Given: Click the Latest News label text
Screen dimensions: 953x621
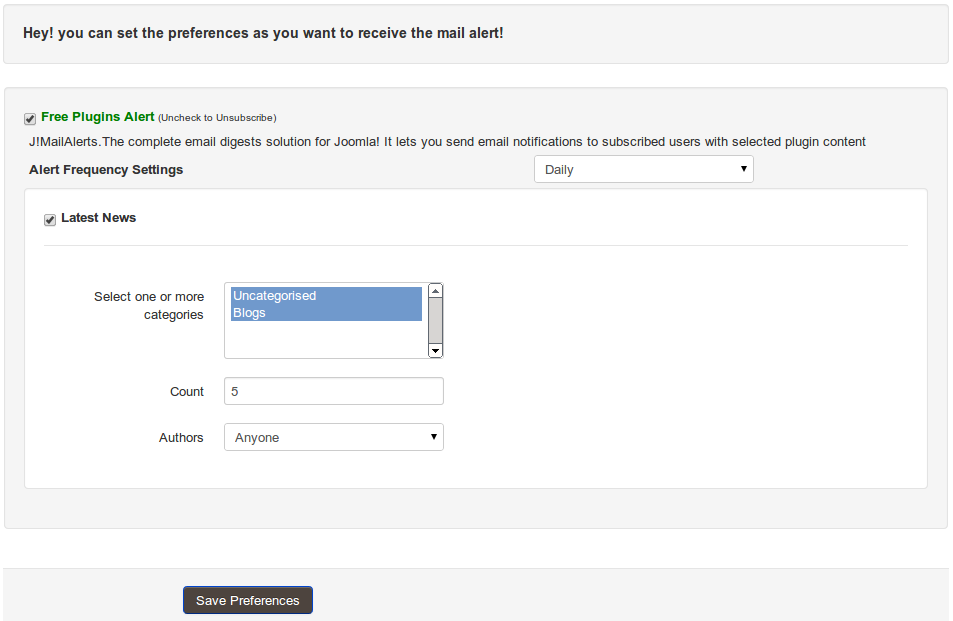Looking at the screenshot, I should point(98,217).
